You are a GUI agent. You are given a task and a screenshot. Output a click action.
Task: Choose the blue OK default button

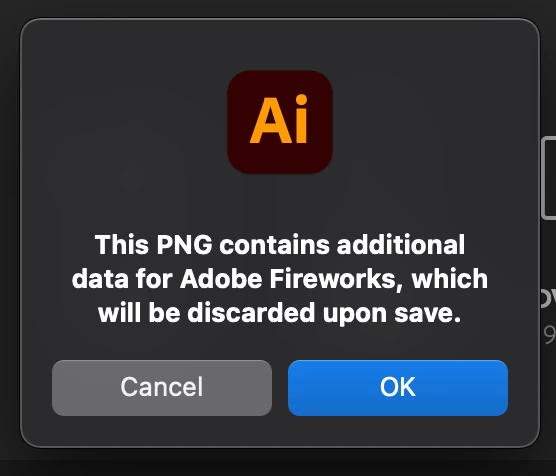tap(398, 388)
